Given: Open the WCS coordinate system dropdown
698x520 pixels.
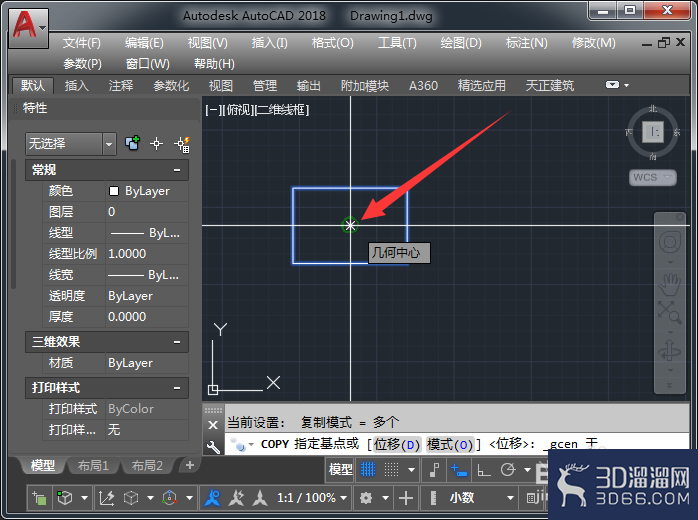Looking at the screenshot, I should 653,177.
